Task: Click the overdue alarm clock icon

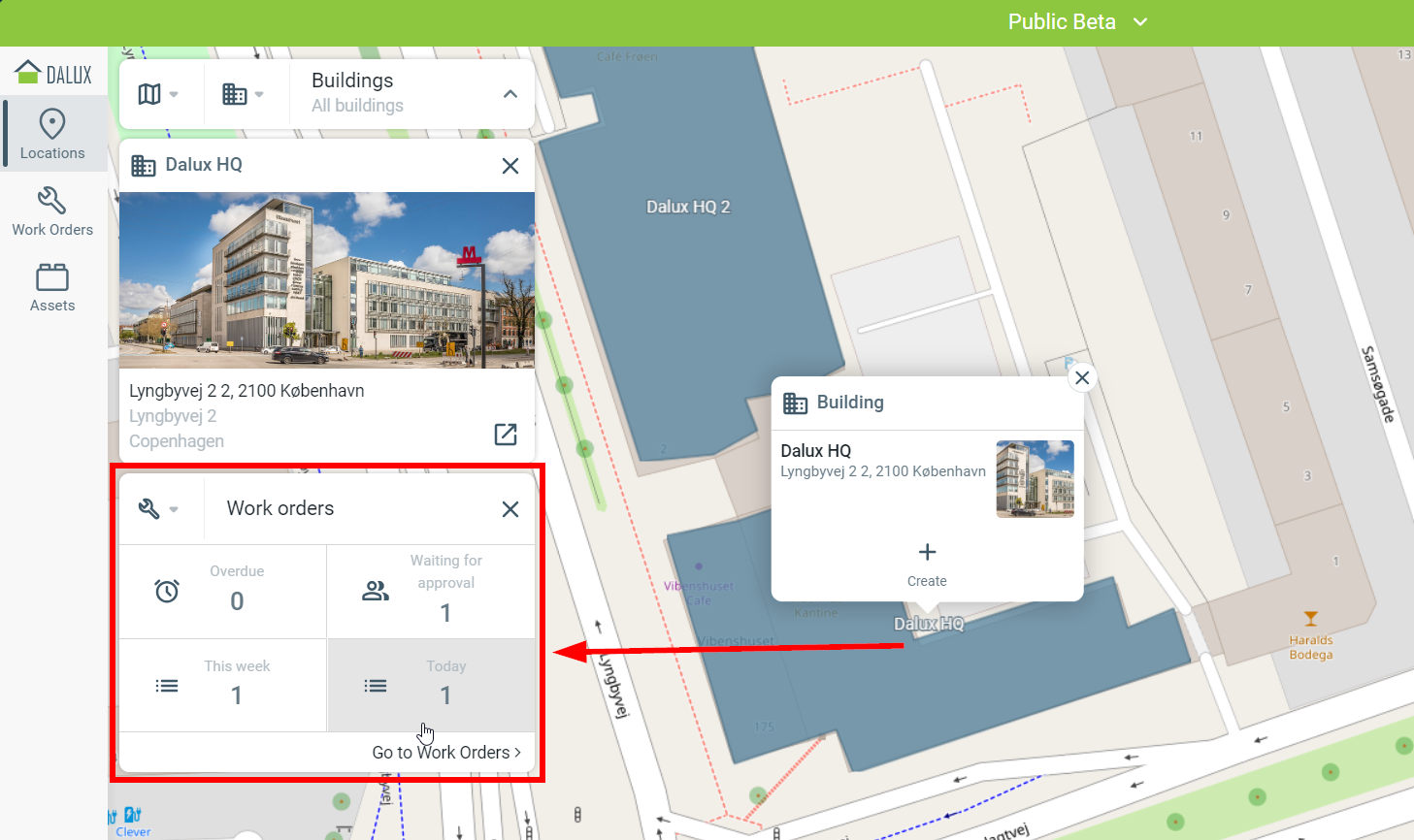Action: point(167,591)
